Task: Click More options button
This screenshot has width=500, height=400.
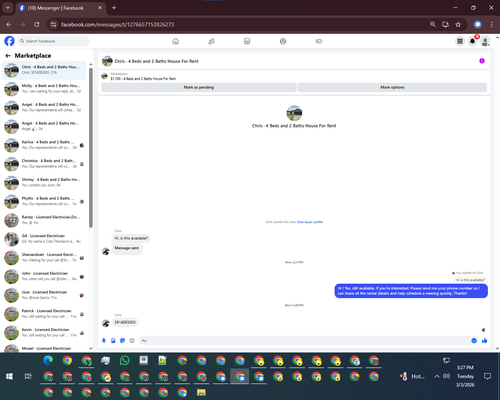Action: (x=392, y=87)
